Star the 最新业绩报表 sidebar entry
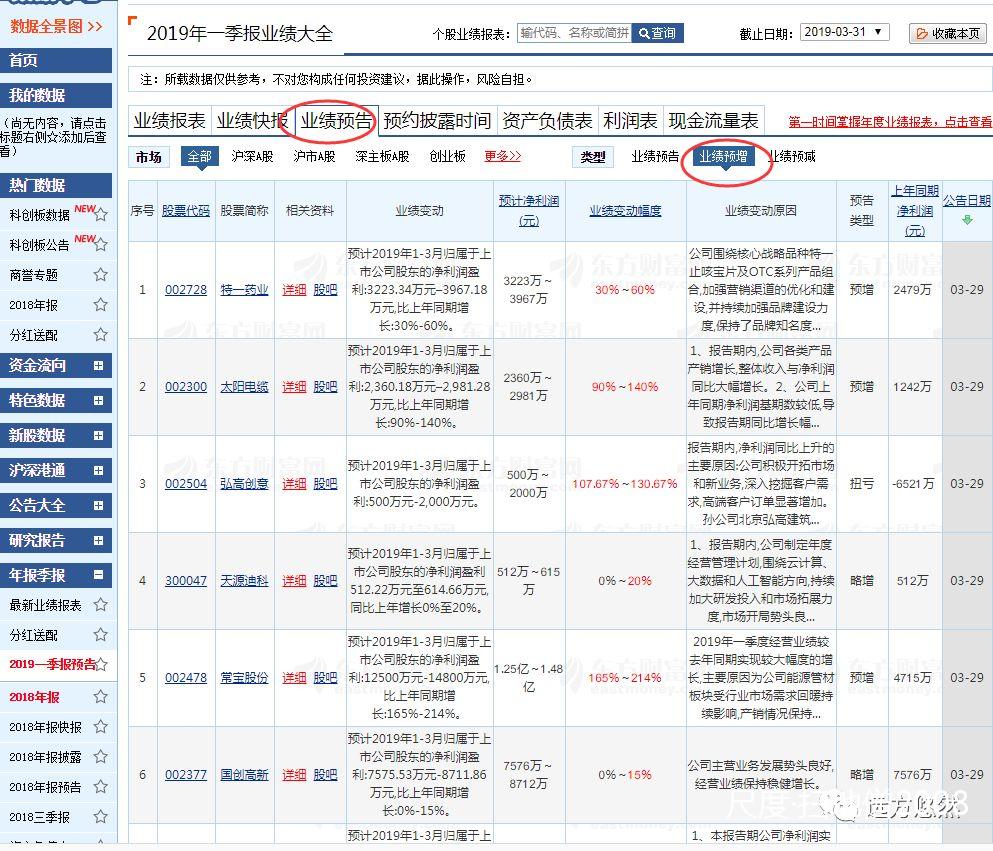993x851 pixels. coord(101,605)
